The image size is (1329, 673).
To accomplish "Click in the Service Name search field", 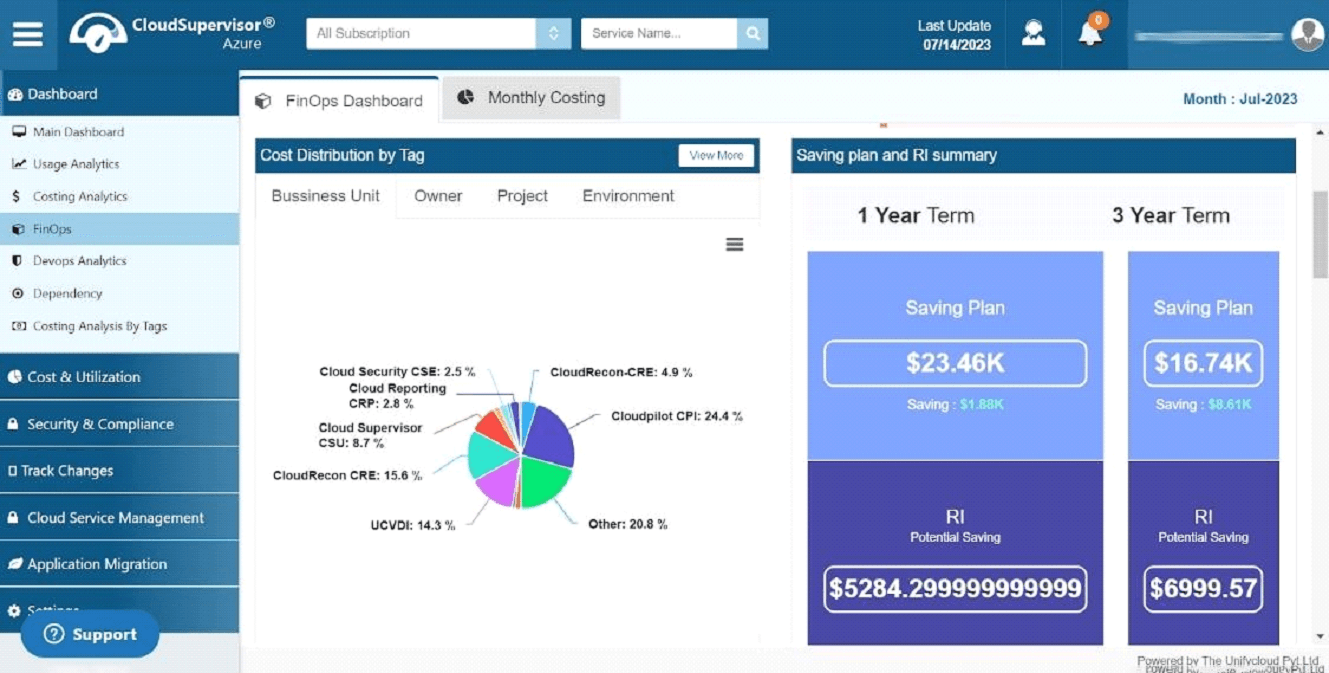I will (659, 33).
